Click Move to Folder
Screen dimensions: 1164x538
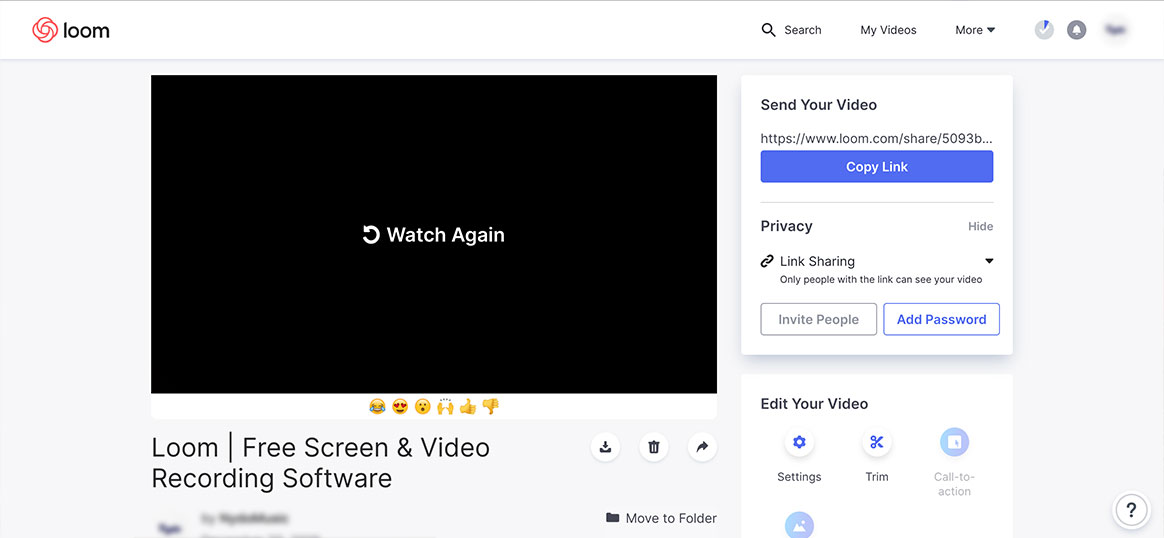[x=661, y=518]
